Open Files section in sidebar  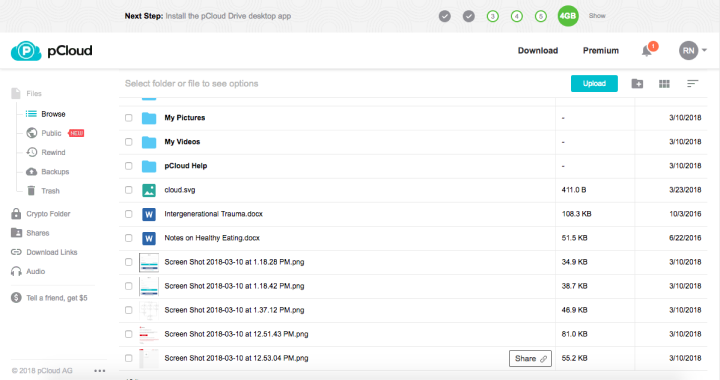(34, 94)
